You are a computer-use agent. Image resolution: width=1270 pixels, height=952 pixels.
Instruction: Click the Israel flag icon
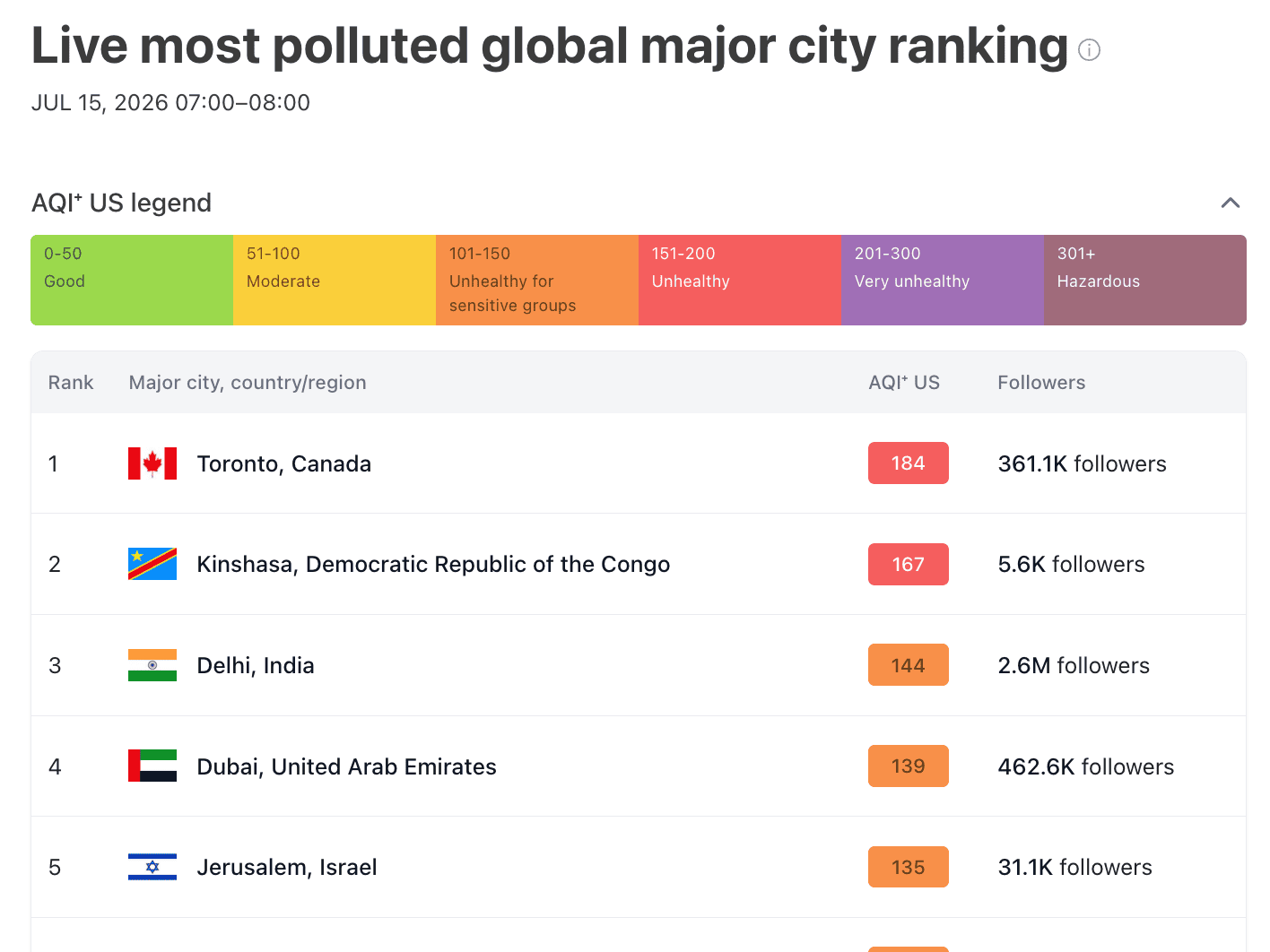tap(152, 867)
